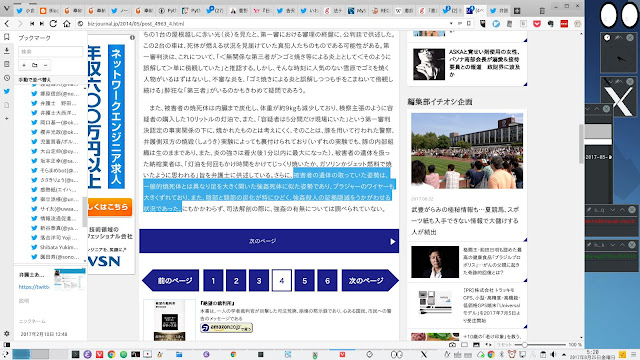Open the Twitter web panel in sidebar

tap(7, 91)
